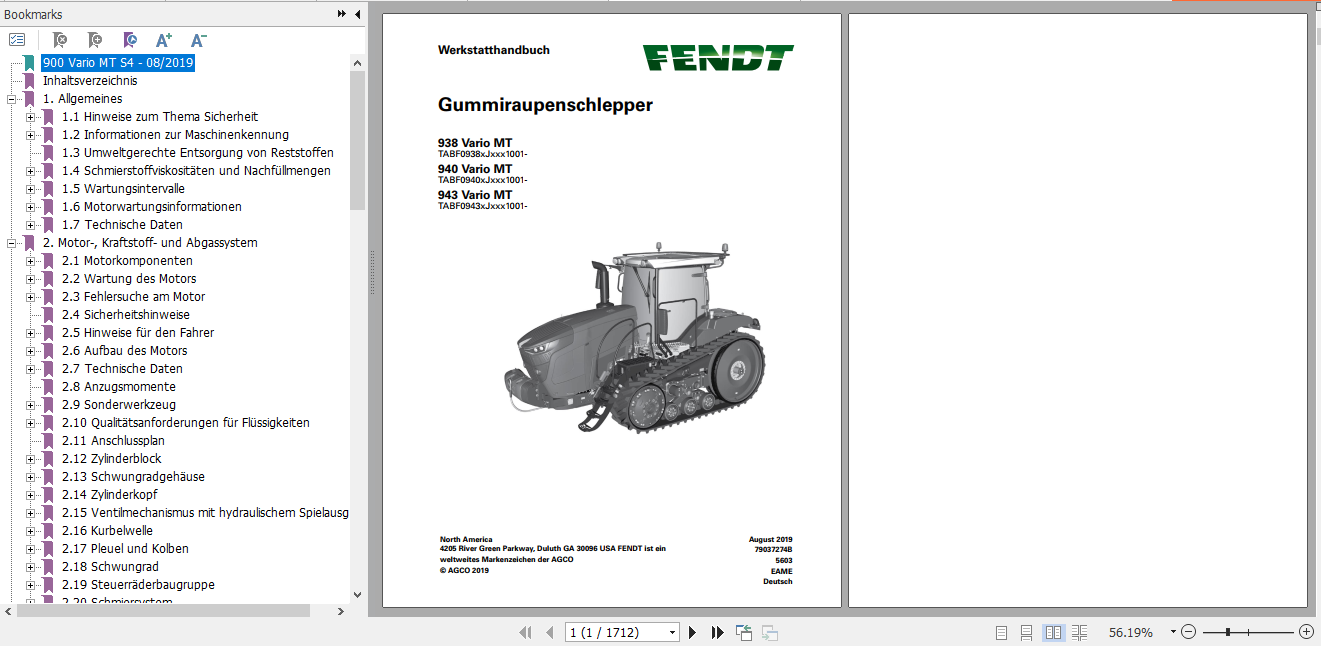
Task: Open bookmark 2.17 Pleuel und Kolben
Action: click(x=125, y=549)
